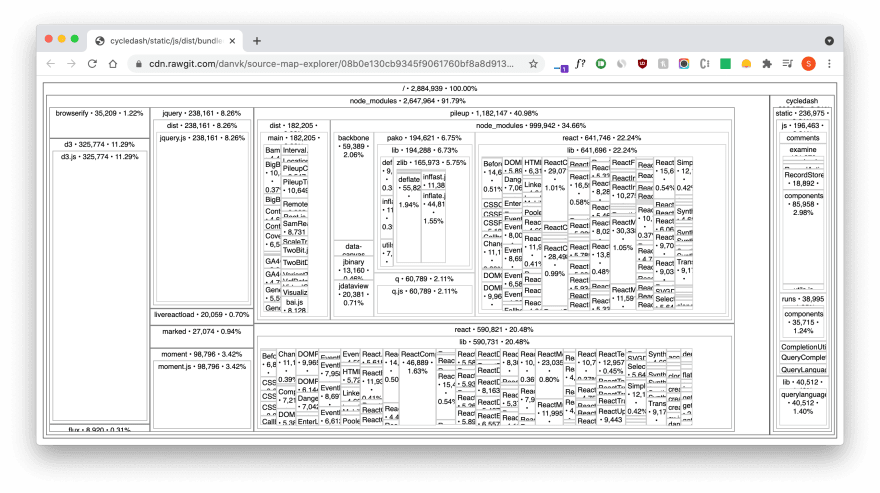The height and width of the screenshot is (493, 880).
Task: Click 'lib • 194,288 • 6.73%' header
Action: (425, 150)
